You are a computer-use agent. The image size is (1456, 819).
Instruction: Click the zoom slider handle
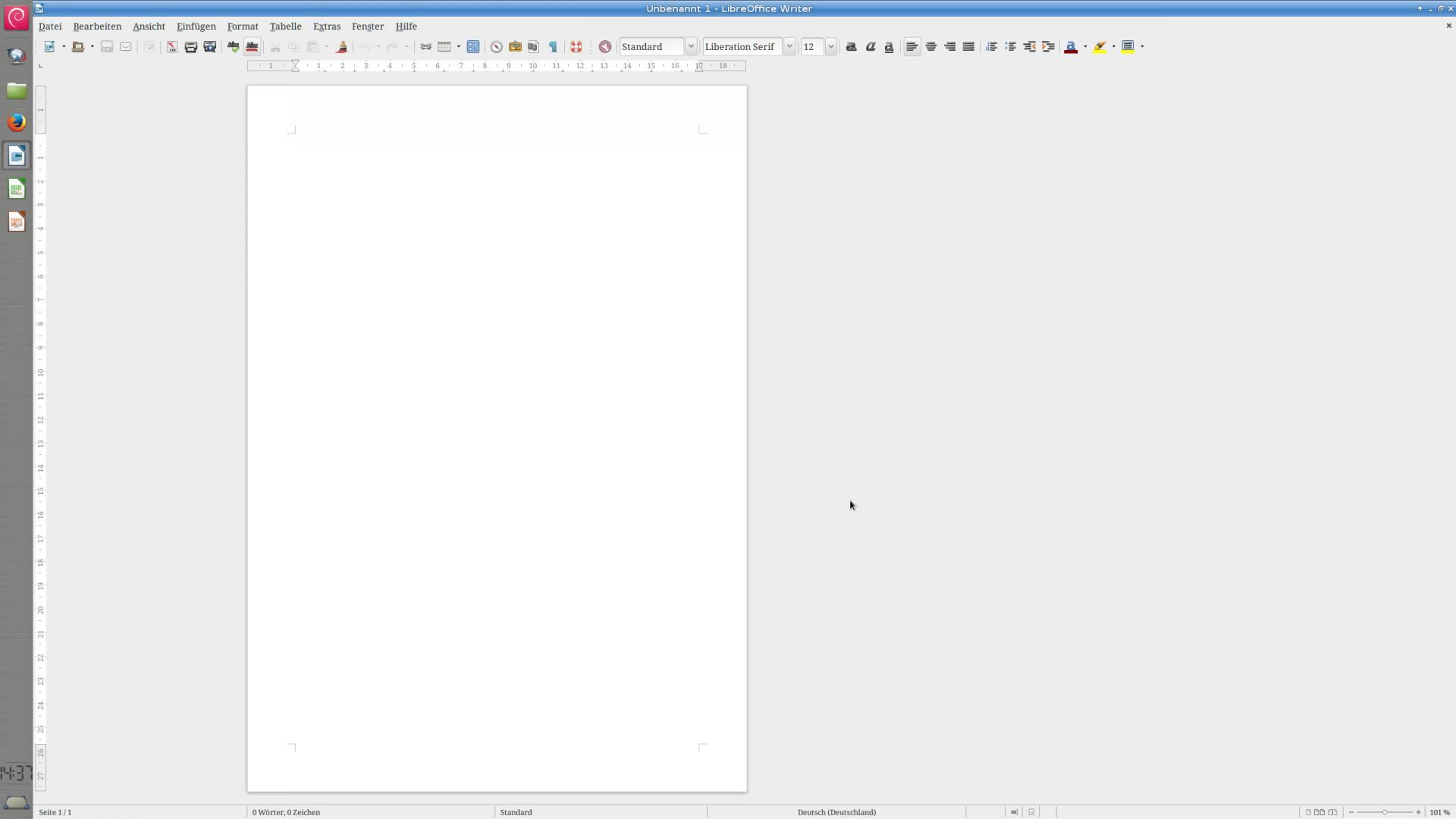[1385, 812]
